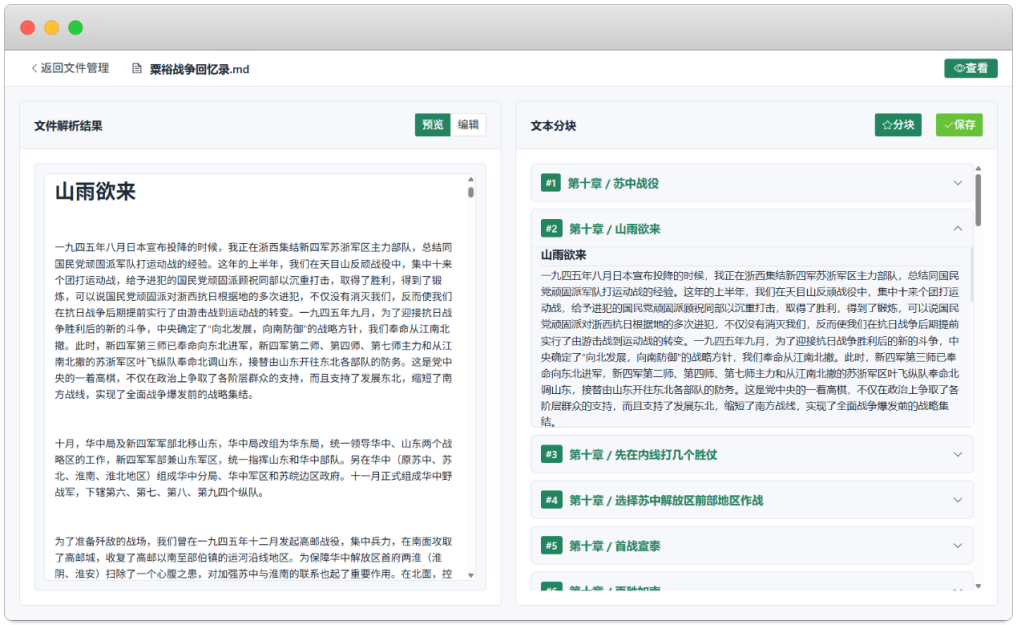Collapse chunk #2 山雨欲来 chevron
Screen dimensions: 1017x625
(x=957, y=228)
